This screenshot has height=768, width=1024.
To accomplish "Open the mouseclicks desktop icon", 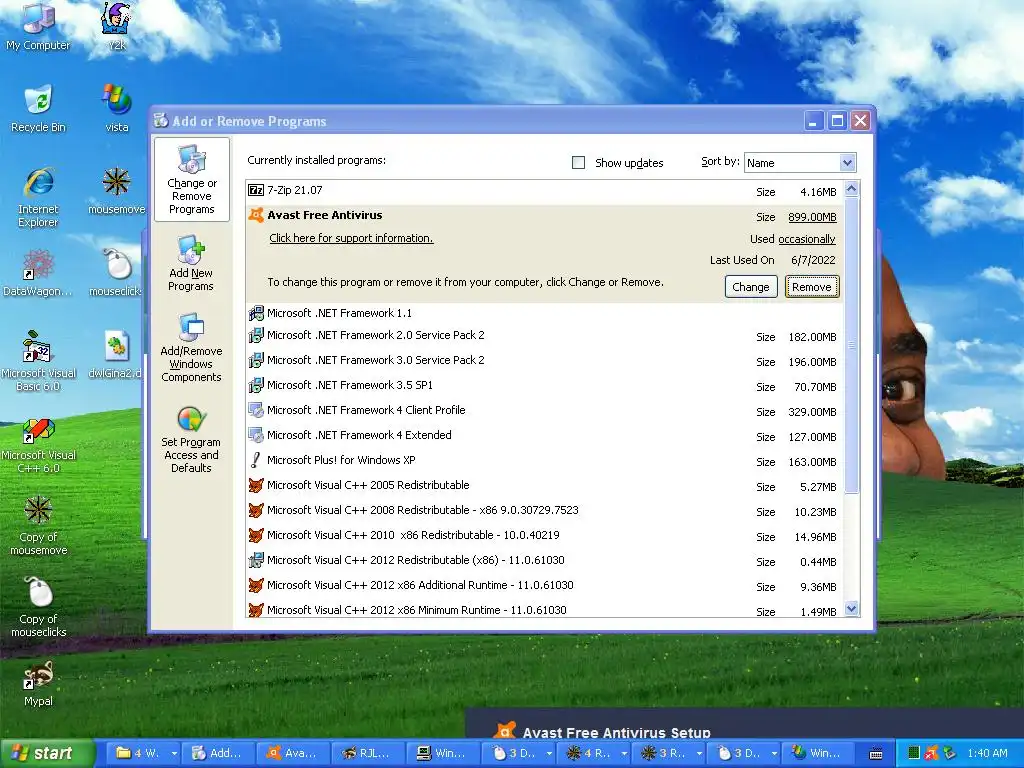I will coord(117,273).
